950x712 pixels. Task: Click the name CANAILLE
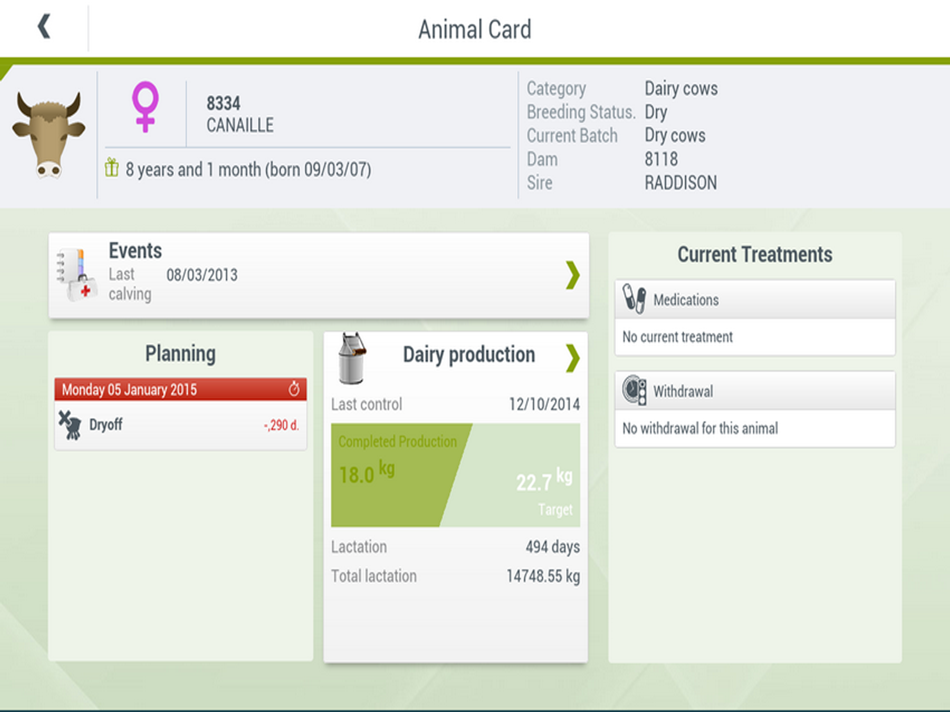240,125
